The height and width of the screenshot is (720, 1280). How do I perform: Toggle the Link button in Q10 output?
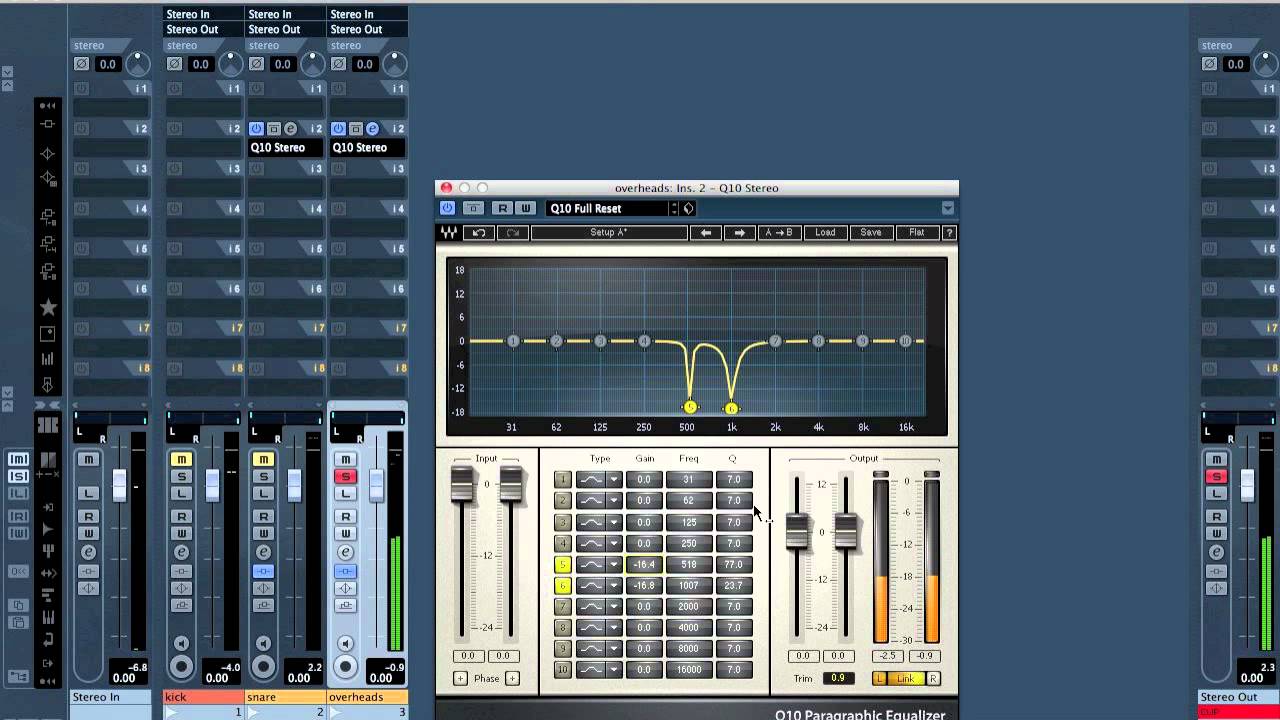[x=905, y=678]
